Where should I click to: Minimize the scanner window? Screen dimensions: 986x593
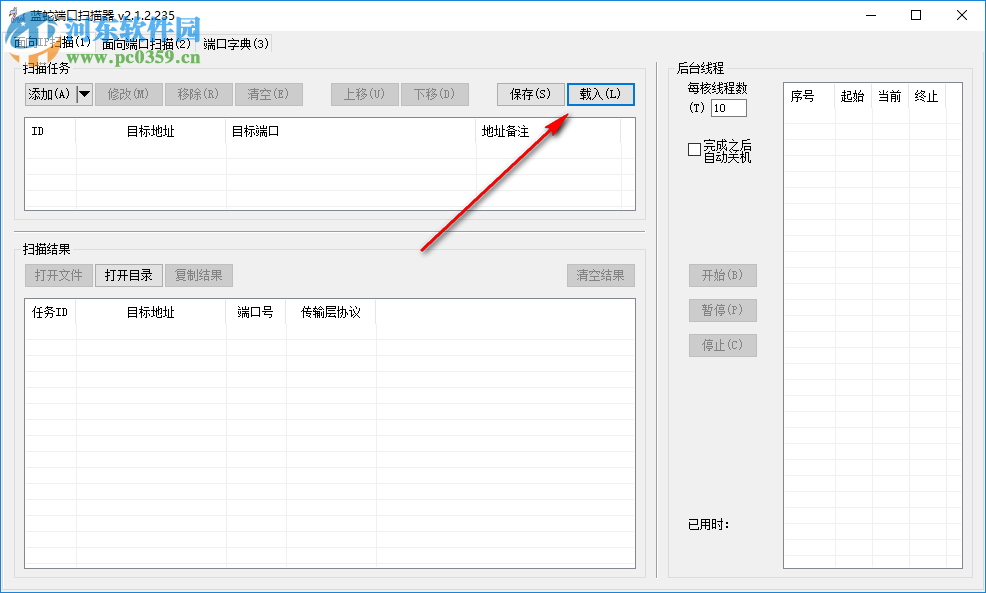(x=871, y=15)
